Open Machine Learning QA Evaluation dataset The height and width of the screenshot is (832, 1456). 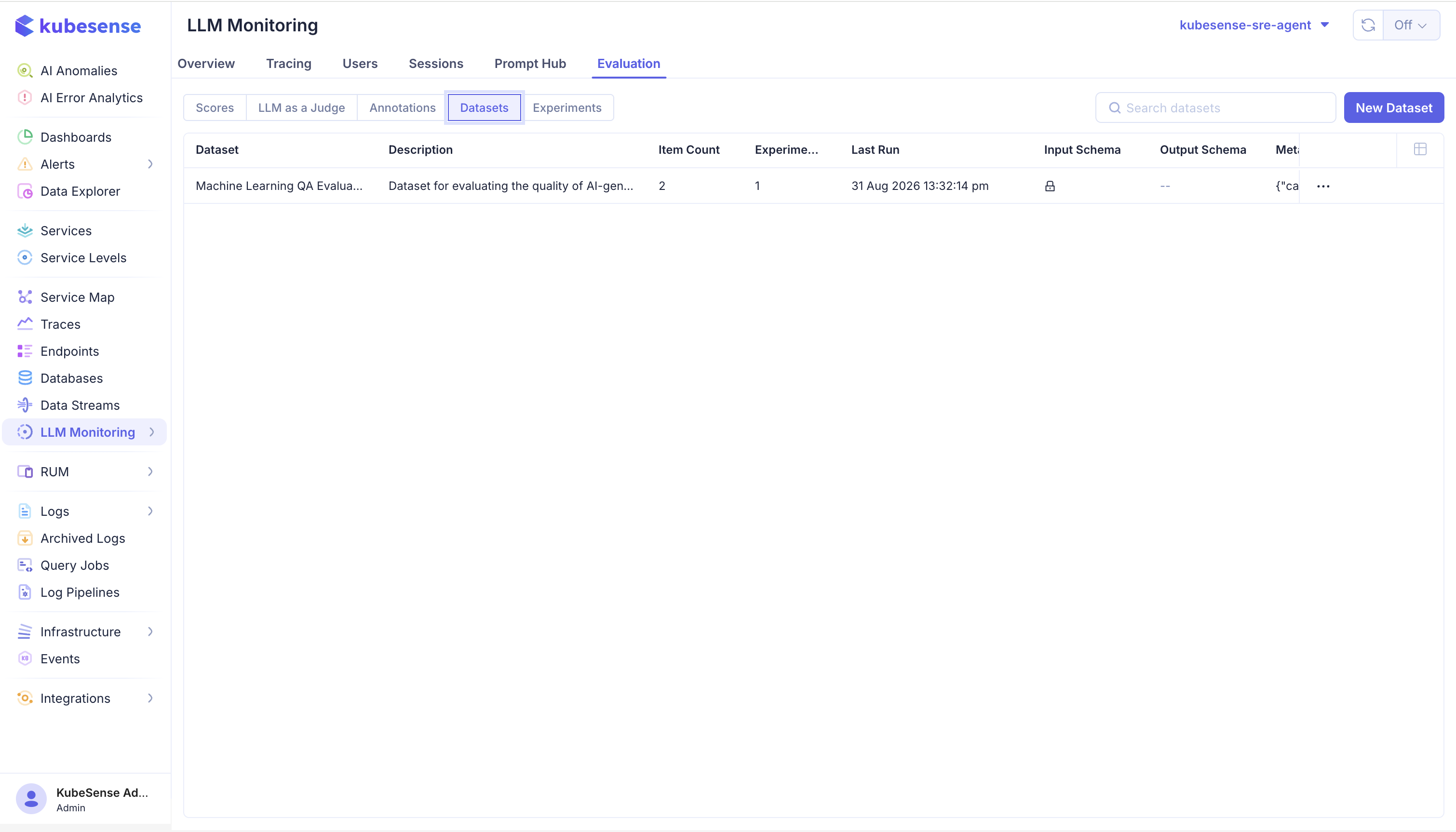(x=279, y=186)
